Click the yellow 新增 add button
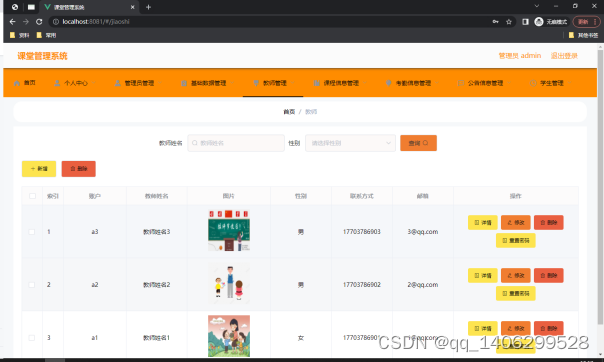The image size is (604, 362). (39, 169)
